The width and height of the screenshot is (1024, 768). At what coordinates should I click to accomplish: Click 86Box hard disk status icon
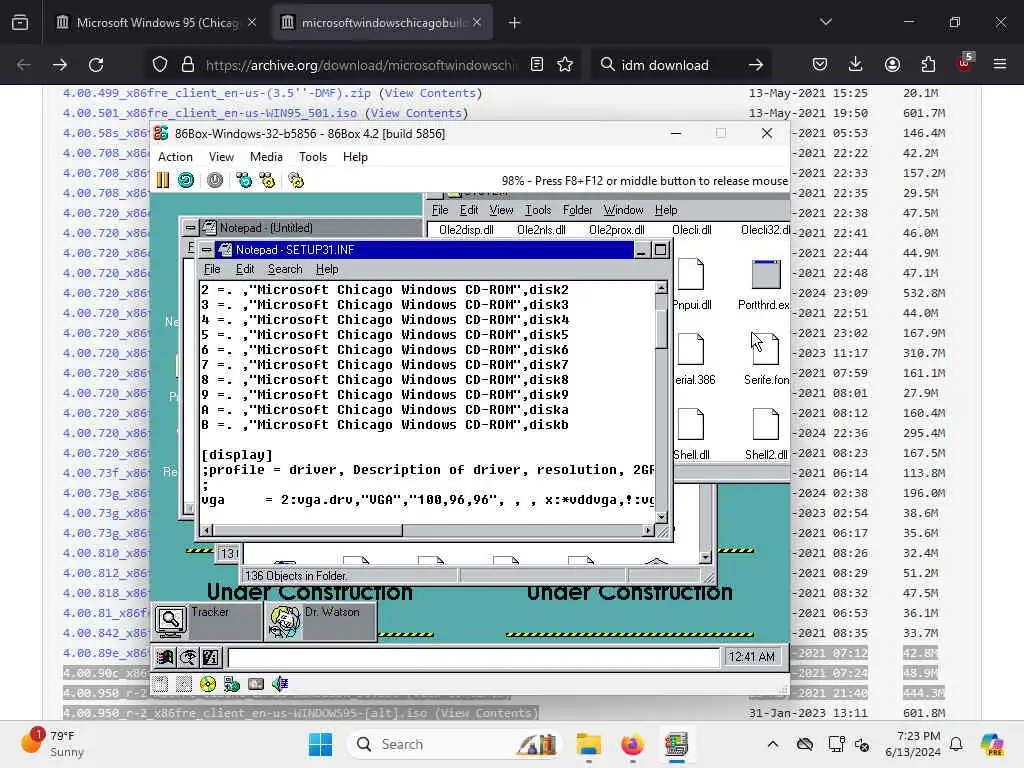(x=256, y=684)
